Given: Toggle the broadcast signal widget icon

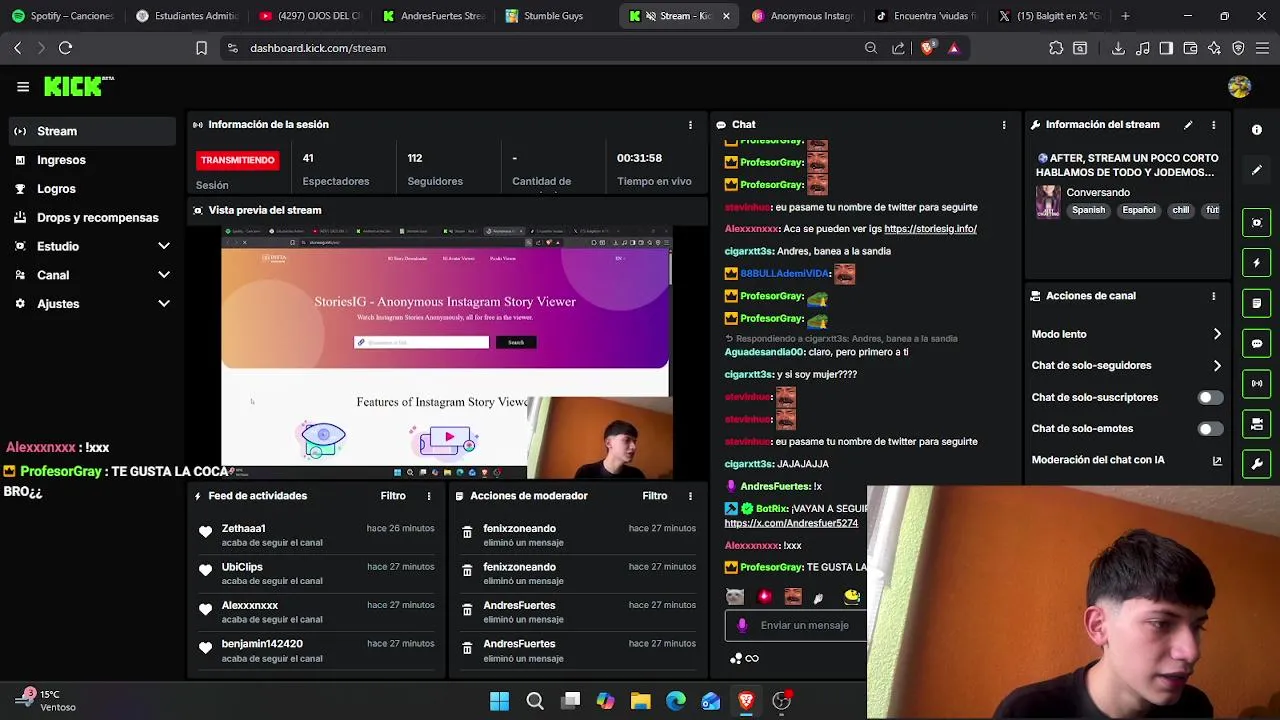Looking at the screenshot, I should point(1257,384).
